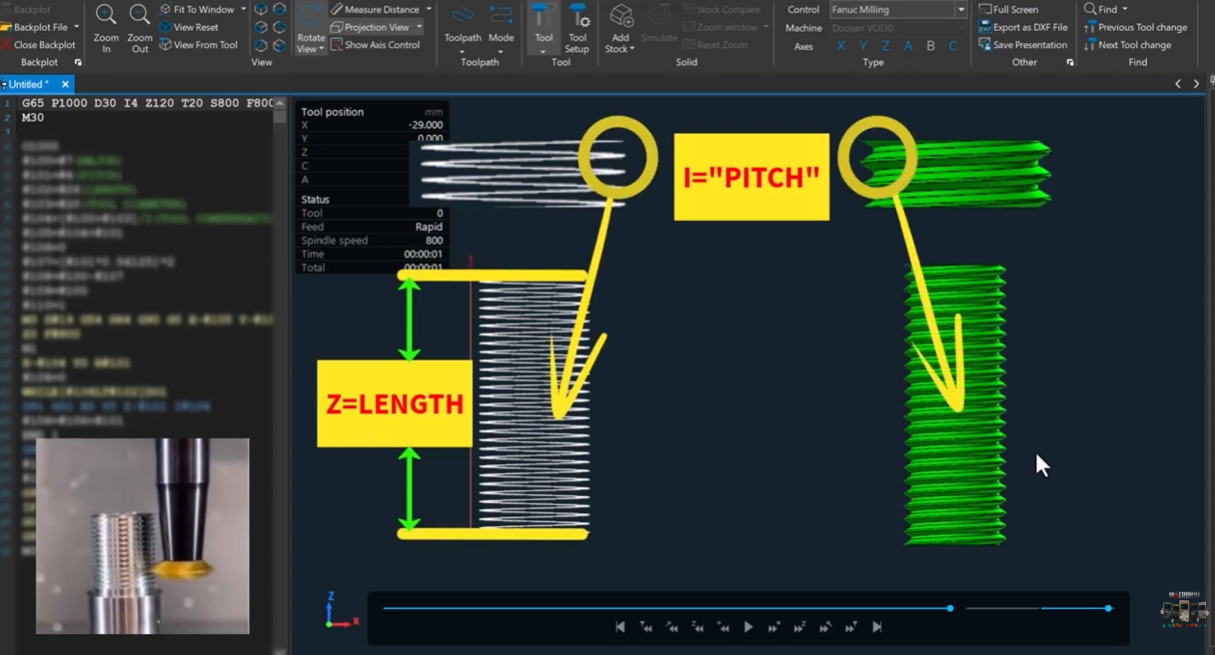Expand the Backplot File dropdown arrow
This screenshot has width=1215, height=655.
click(x=78, y=27)
